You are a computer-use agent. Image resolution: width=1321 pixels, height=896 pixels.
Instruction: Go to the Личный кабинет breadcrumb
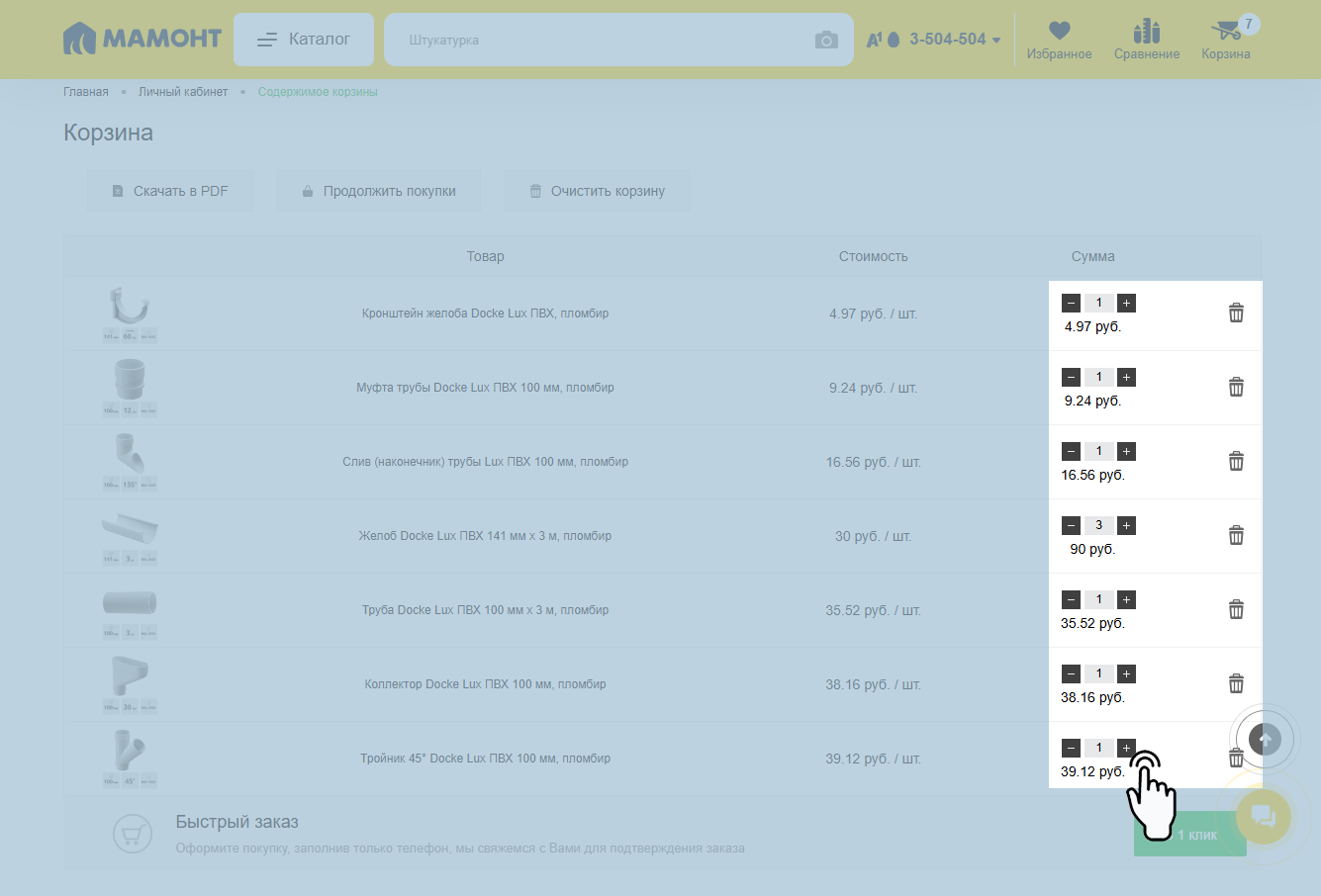(x=183, y=92)
